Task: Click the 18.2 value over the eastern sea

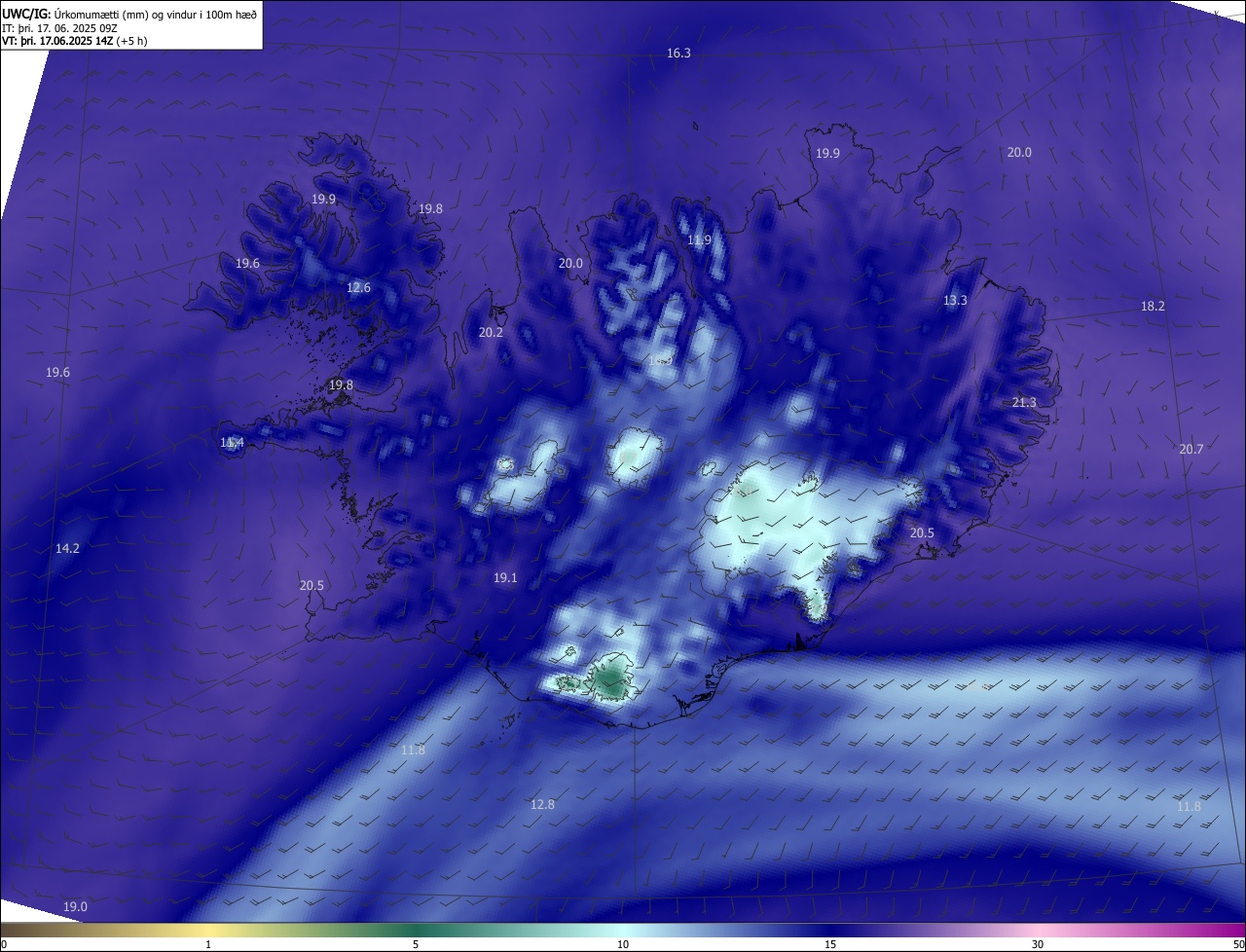Action: (1153, 307)
